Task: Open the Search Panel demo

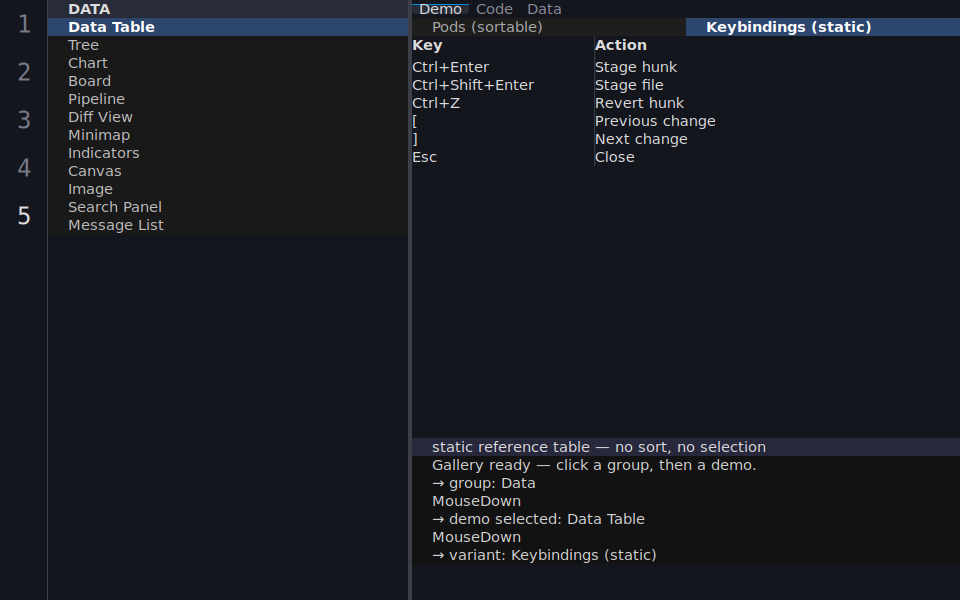Action: (x=228, y=207)
